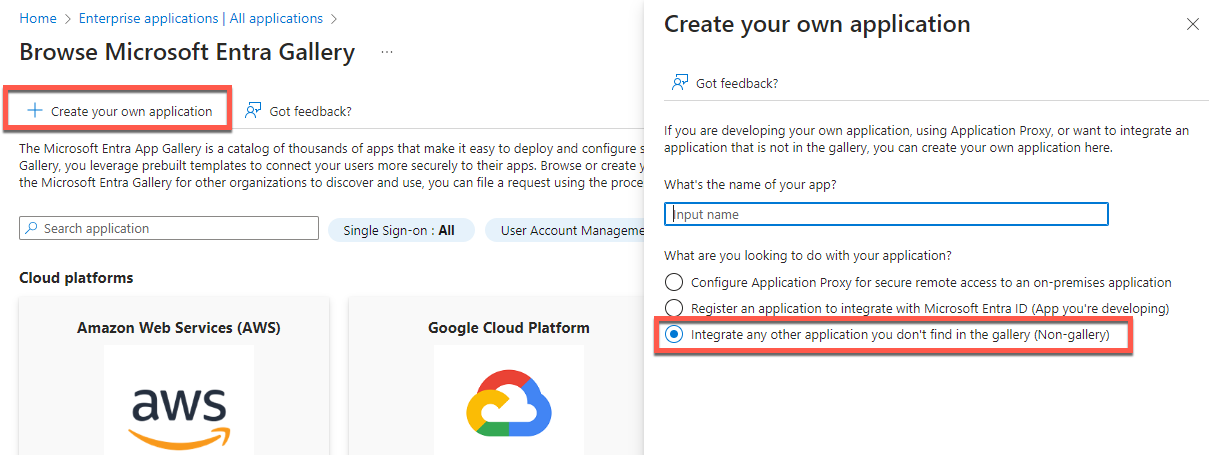Close the Create your own application panel
Viewport: 1226px width, 455px height.
click(1192, 24)
